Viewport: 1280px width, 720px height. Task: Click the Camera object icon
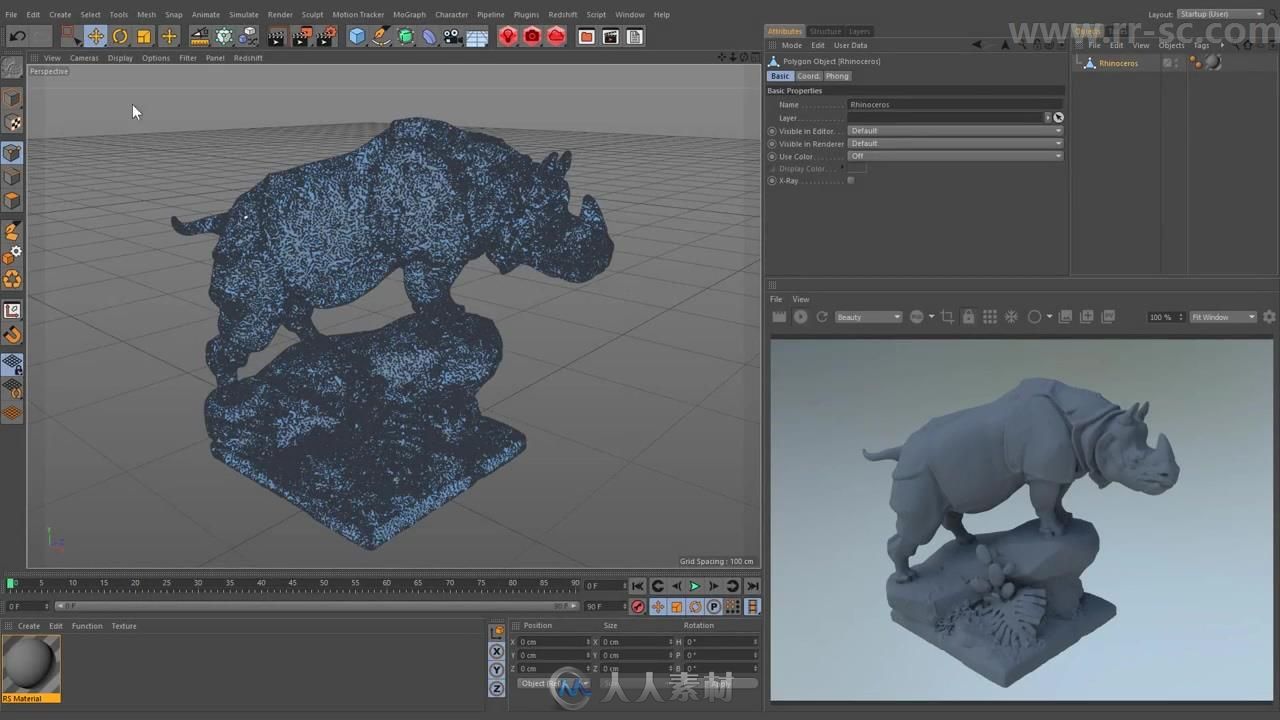pos(453,37)
